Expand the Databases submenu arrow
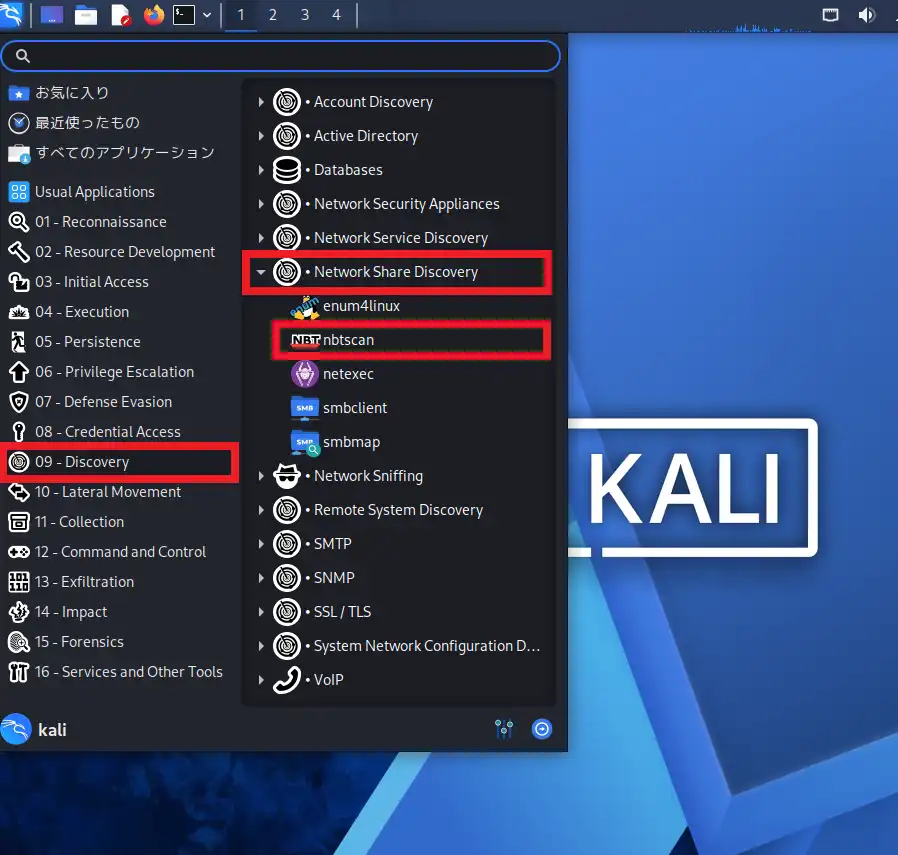898x855 pixels. pyautogui.click(x=261, y=170)
